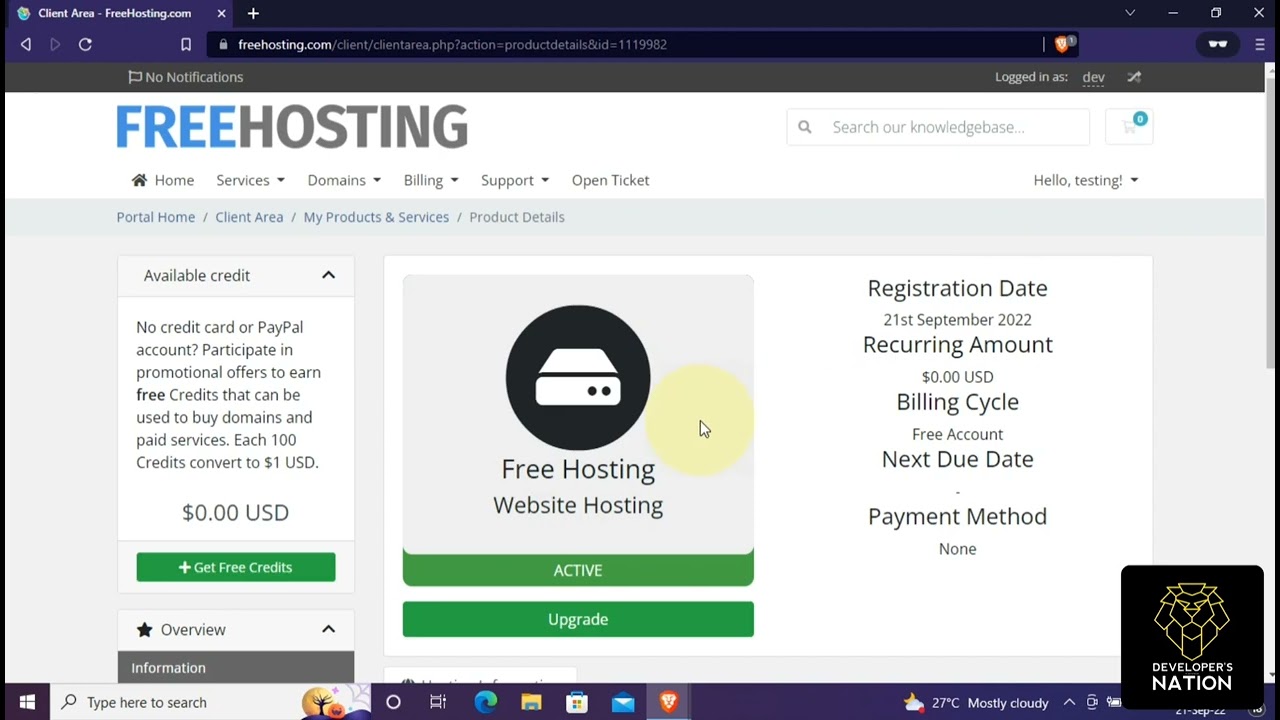
Task: Open the Brave wallet glasses icon
Action: tap(1217, 44)
